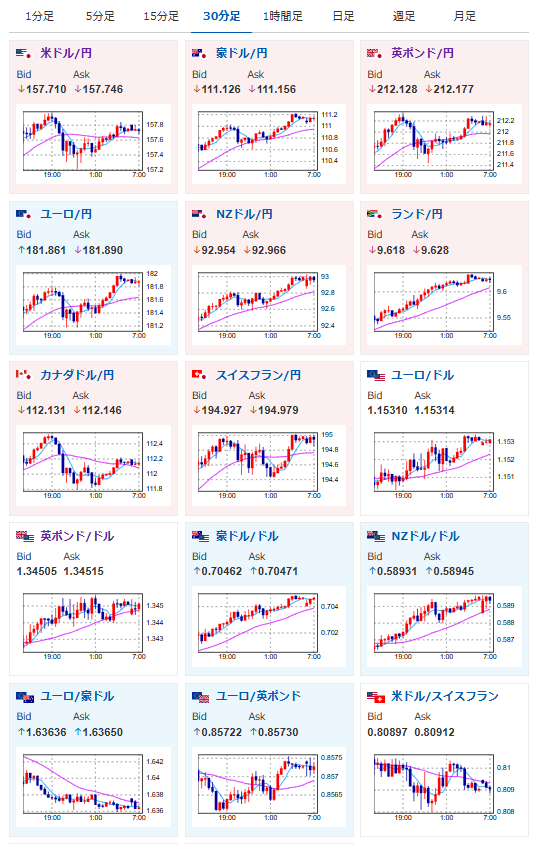Open the 月足 monthly tab
Image resolution: width=539 pixels, height=844 pixels.
(465, 16)
